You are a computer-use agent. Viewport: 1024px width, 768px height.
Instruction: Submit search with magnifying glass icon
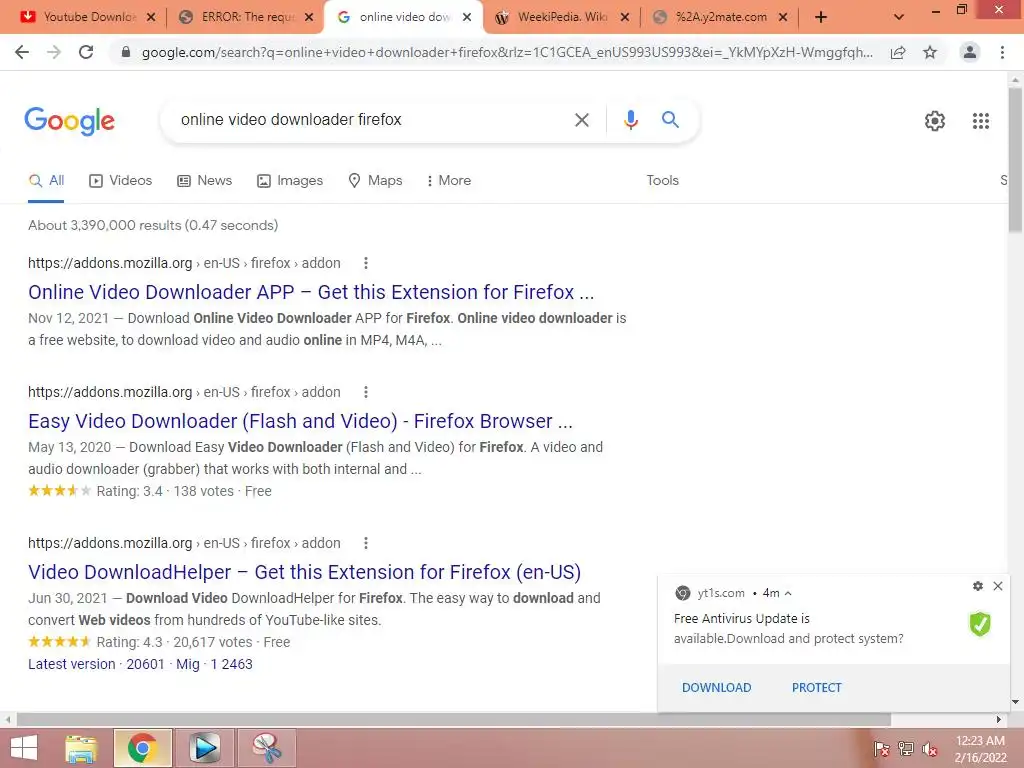coord(670,120)
